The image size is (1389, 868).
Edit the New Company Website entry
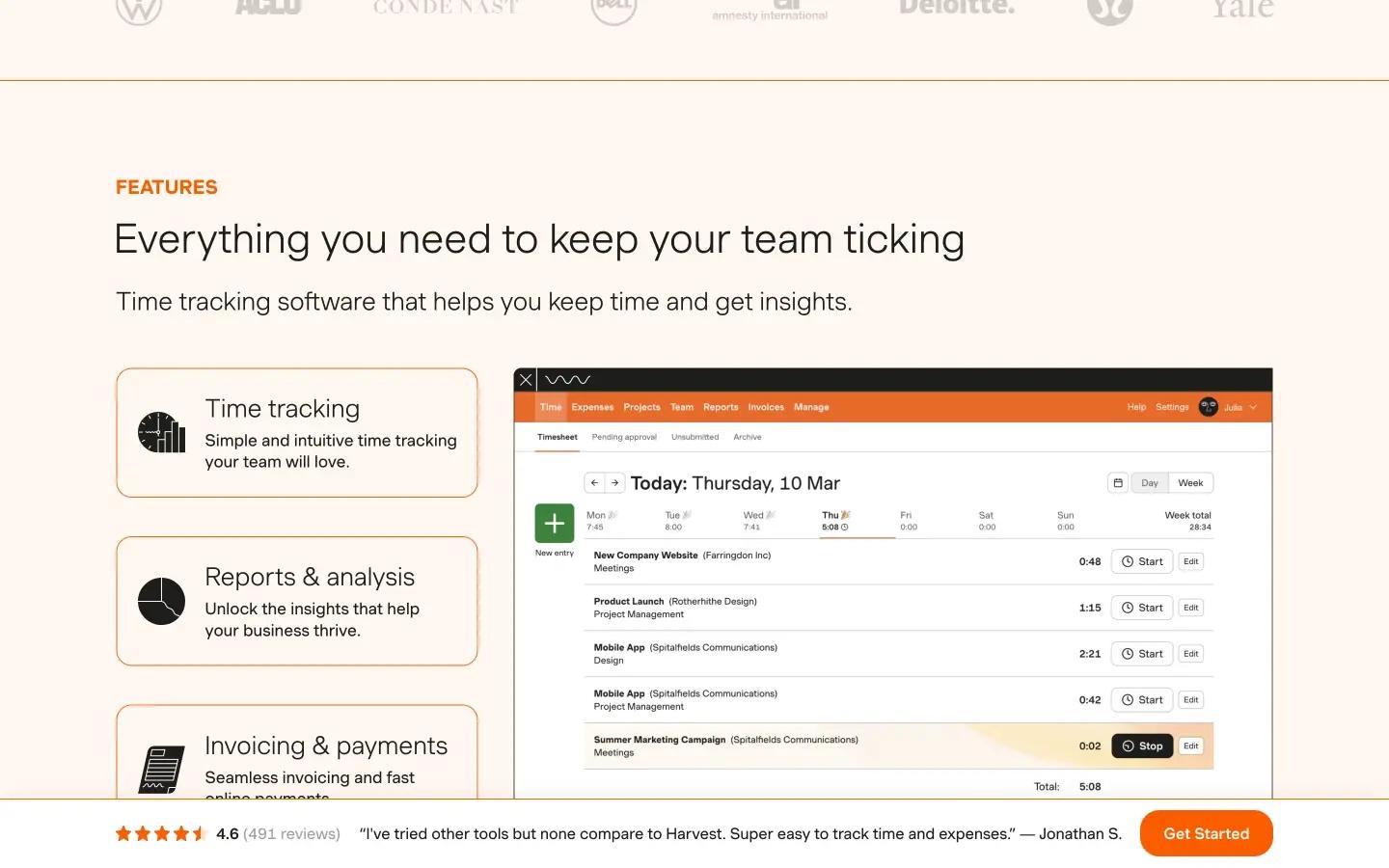[x=1191, y=561]
